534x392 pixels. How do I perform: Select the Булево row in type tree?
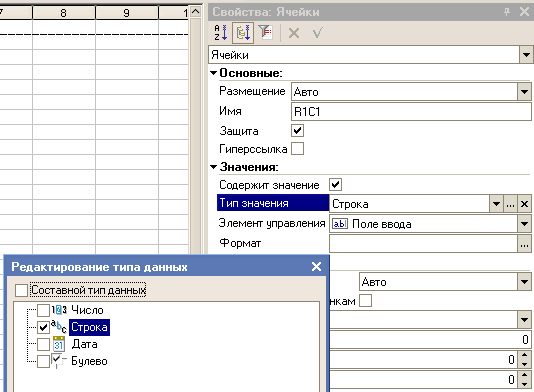89,361
